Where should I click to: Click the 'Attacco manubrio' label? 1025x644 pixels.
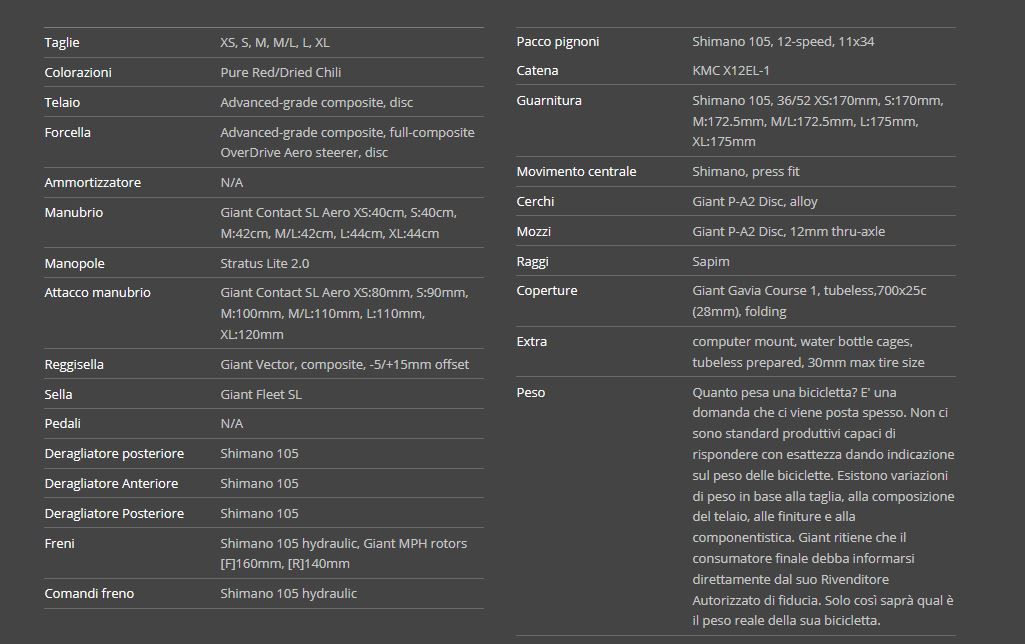(x=97, y=293)
